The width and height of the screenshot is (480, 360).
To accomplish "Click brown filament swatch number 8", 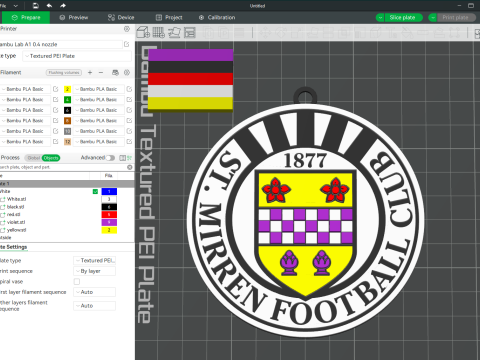I will pos(67,121).
